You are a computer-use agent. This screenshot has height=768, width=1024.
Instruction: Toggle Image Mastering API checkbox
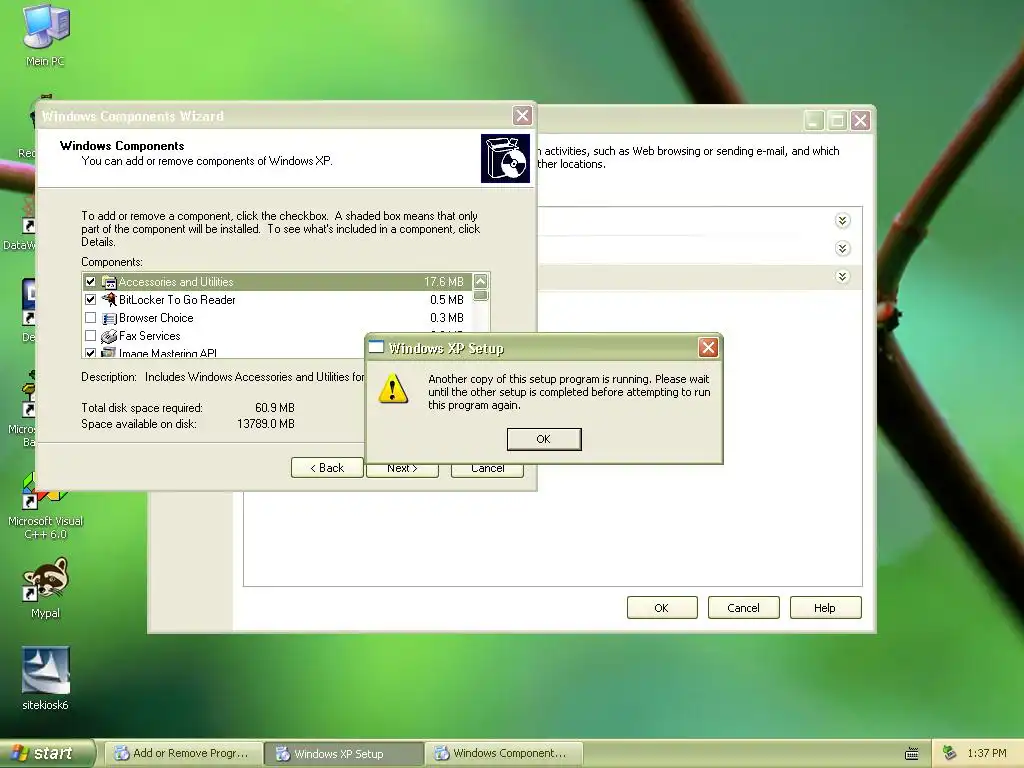(90, 353)
